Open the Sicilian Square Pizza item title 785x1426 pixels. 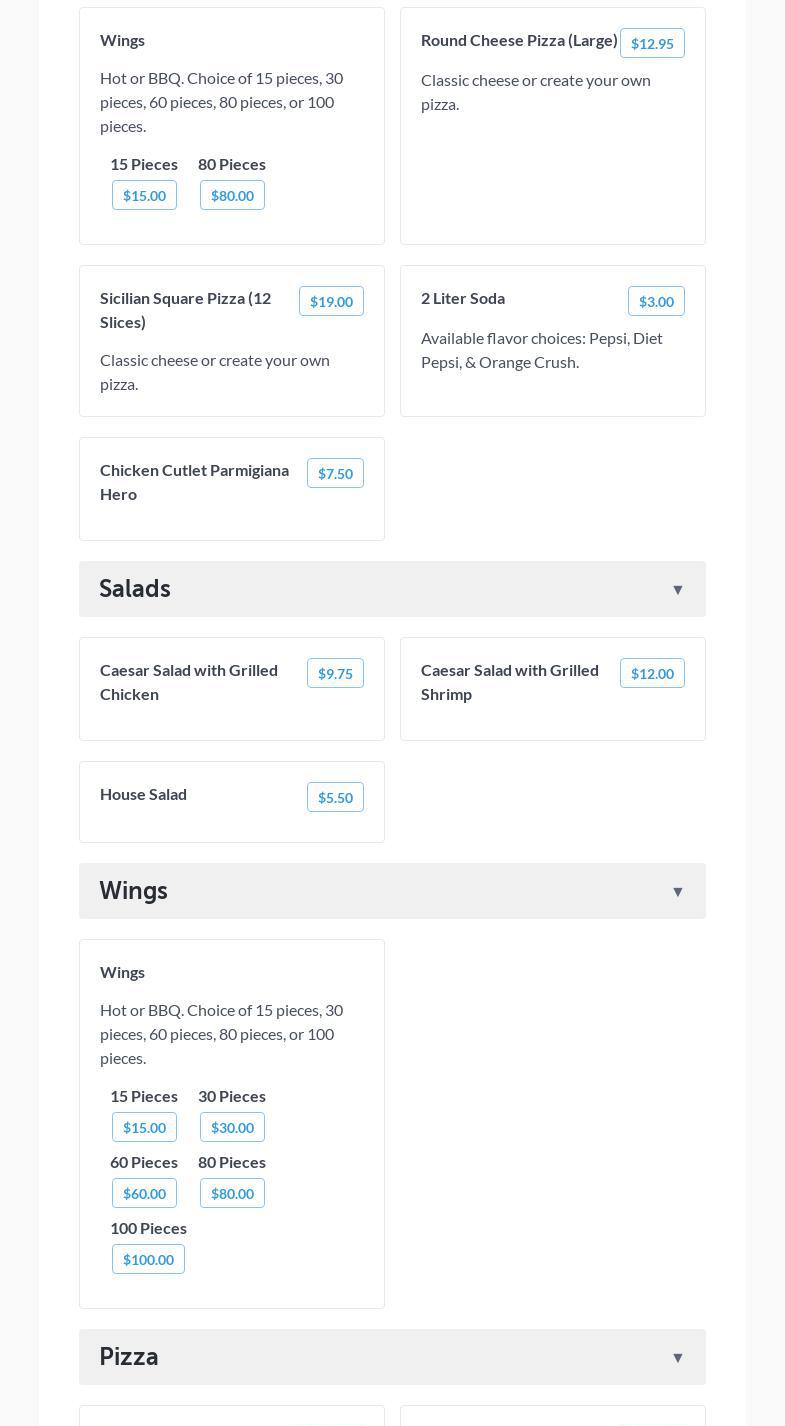pyautogui.click(x=186, y=310)
